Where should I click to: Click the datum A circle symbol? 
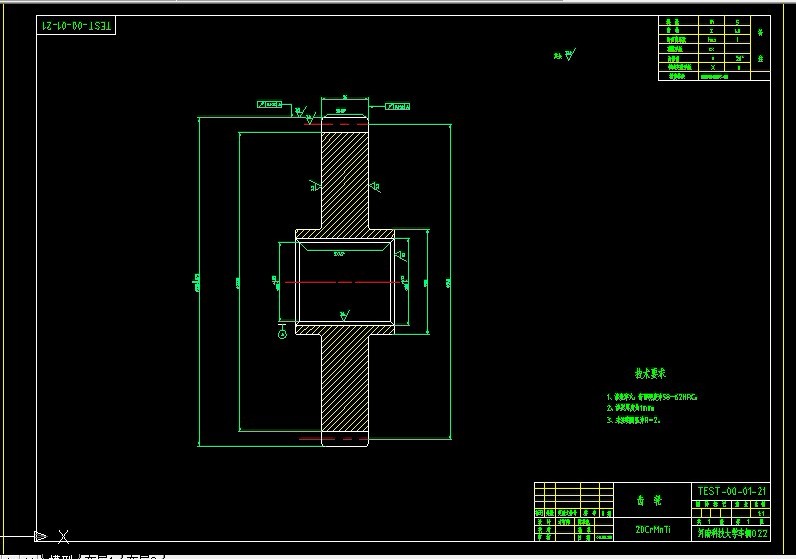point(282,334)
